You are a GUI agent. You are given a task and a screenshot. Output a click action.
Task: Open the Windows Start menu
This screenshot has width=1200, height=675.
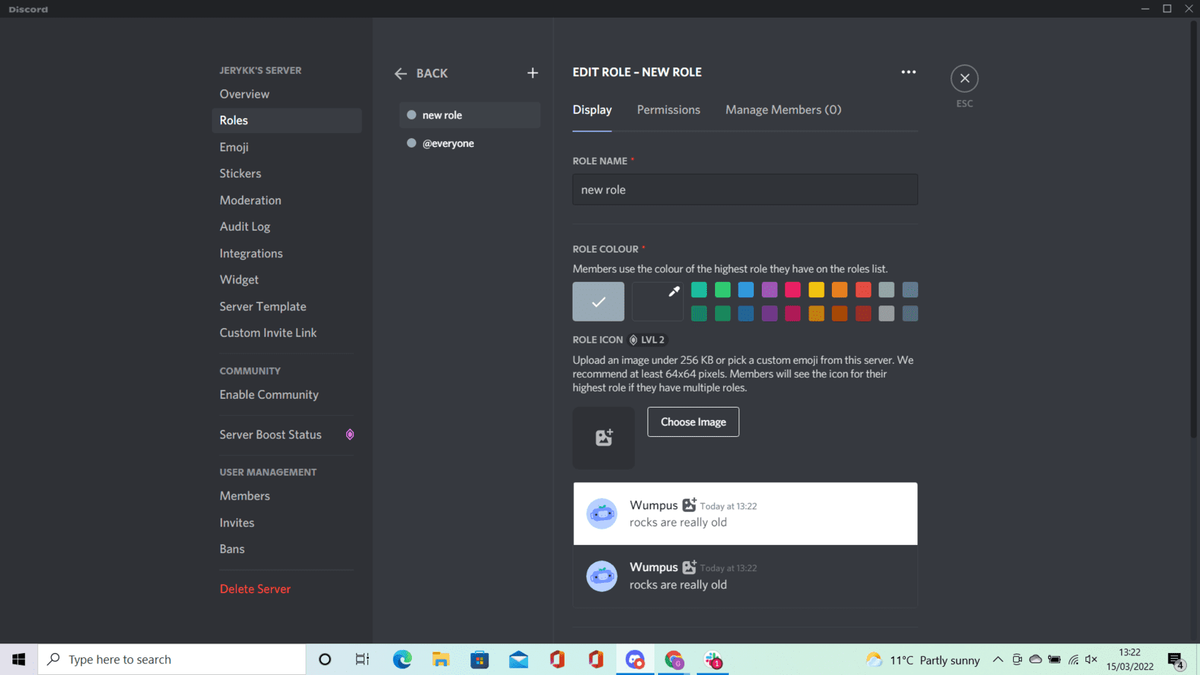click(18, 659)
